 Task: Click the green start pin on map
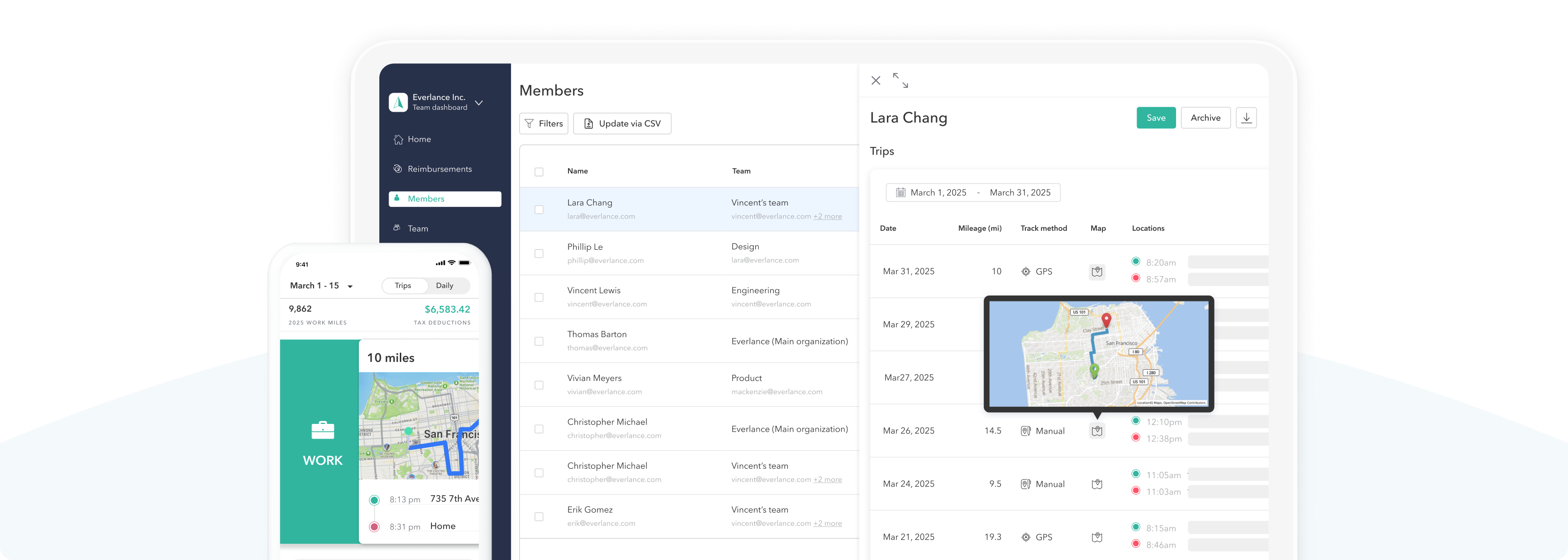click(x=1094, y=370)
